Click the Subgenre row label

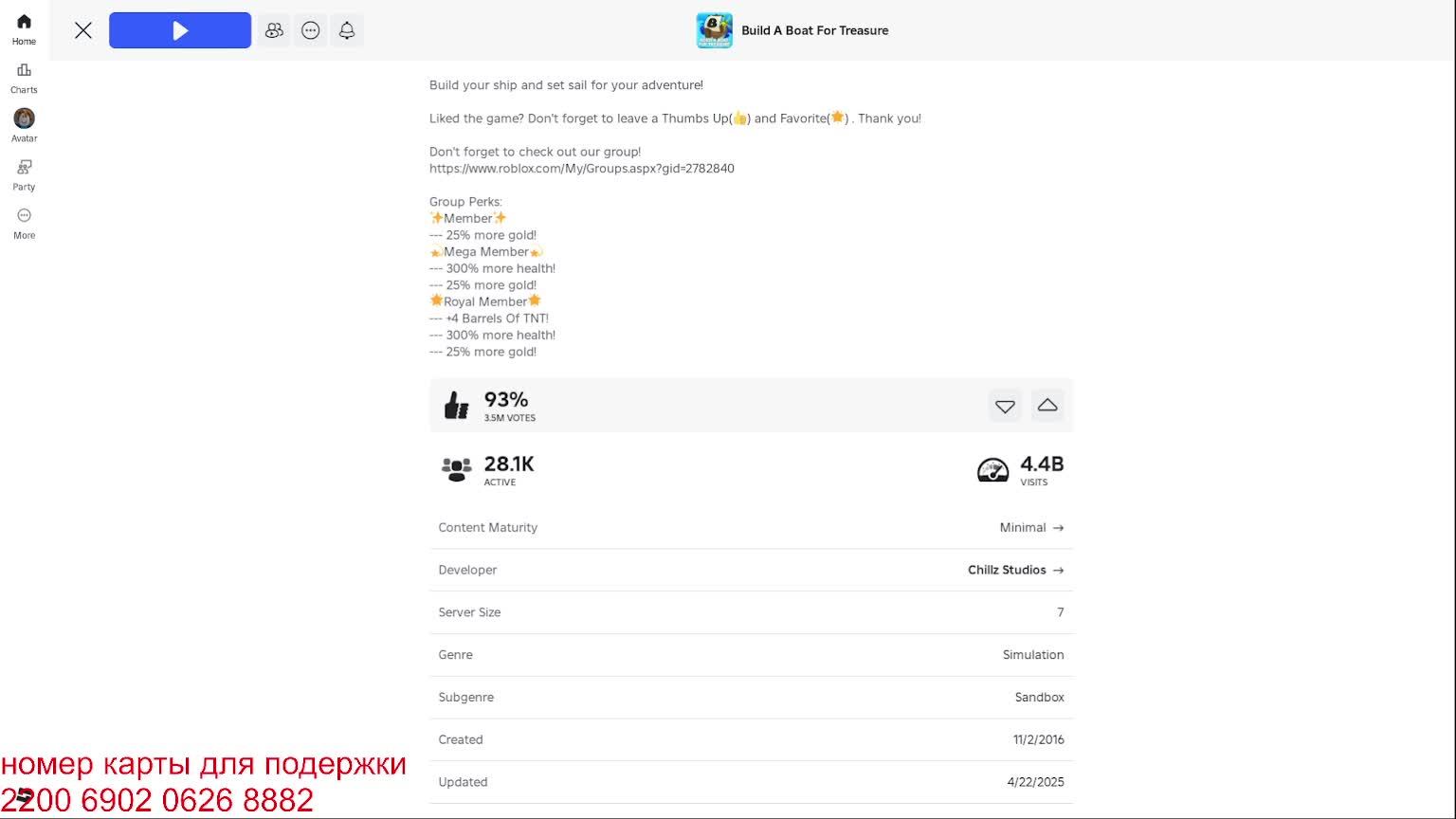click(x=465, y=698)
